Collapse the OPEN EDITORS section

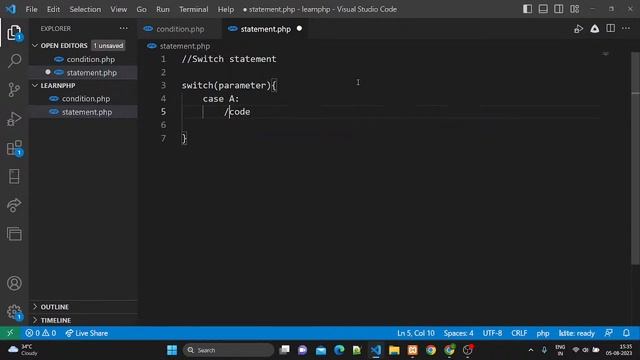click(x=35, y=45)
